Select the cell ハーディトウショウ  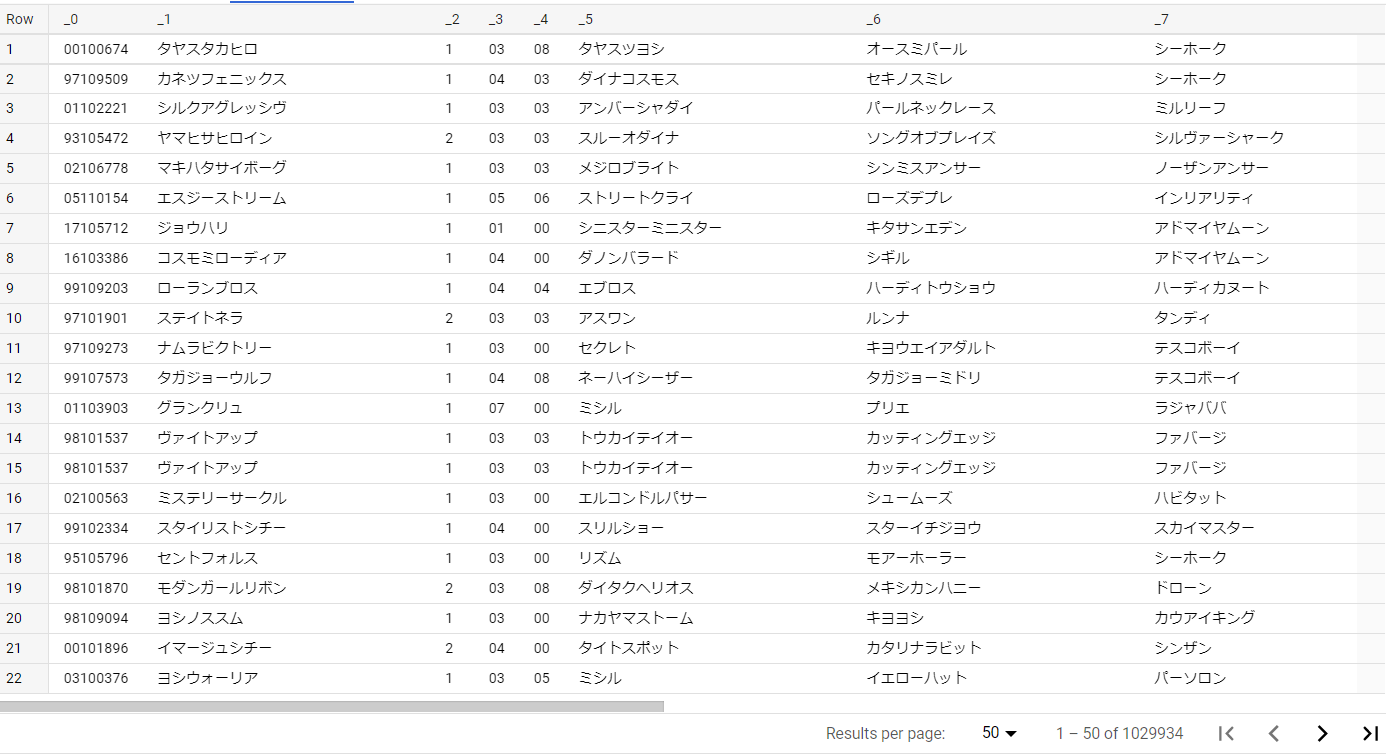click(931, 288)
